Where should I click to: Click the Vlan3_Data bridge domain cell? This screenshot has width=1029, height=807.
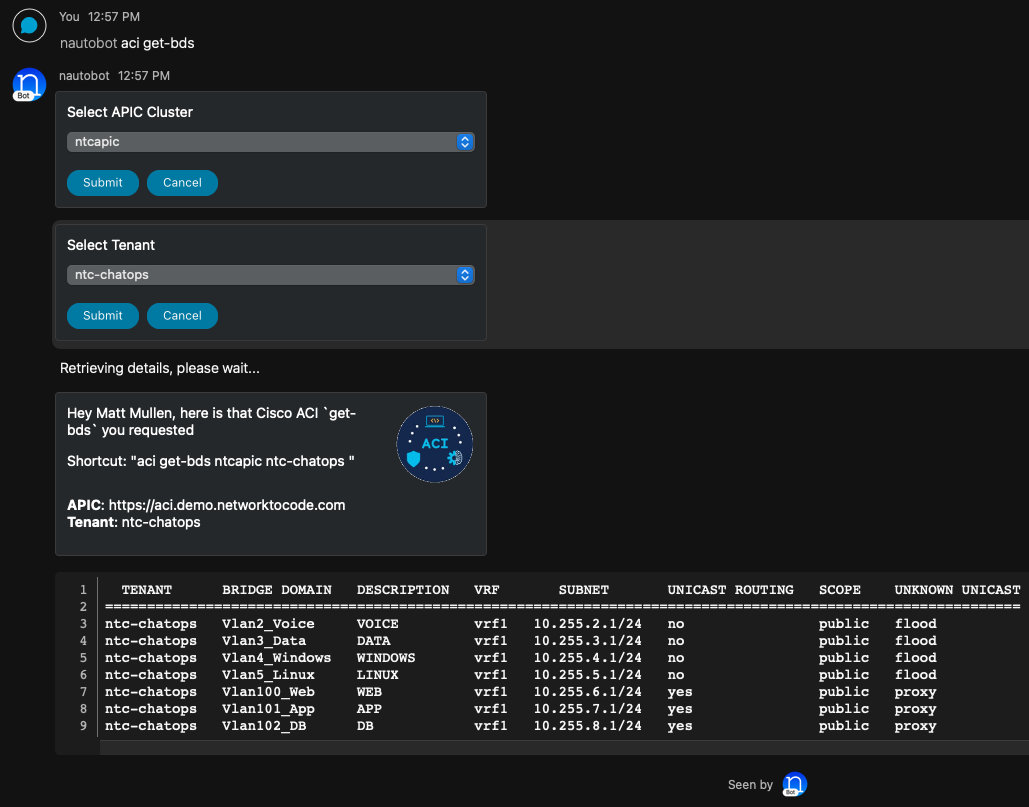click(264, 641)
